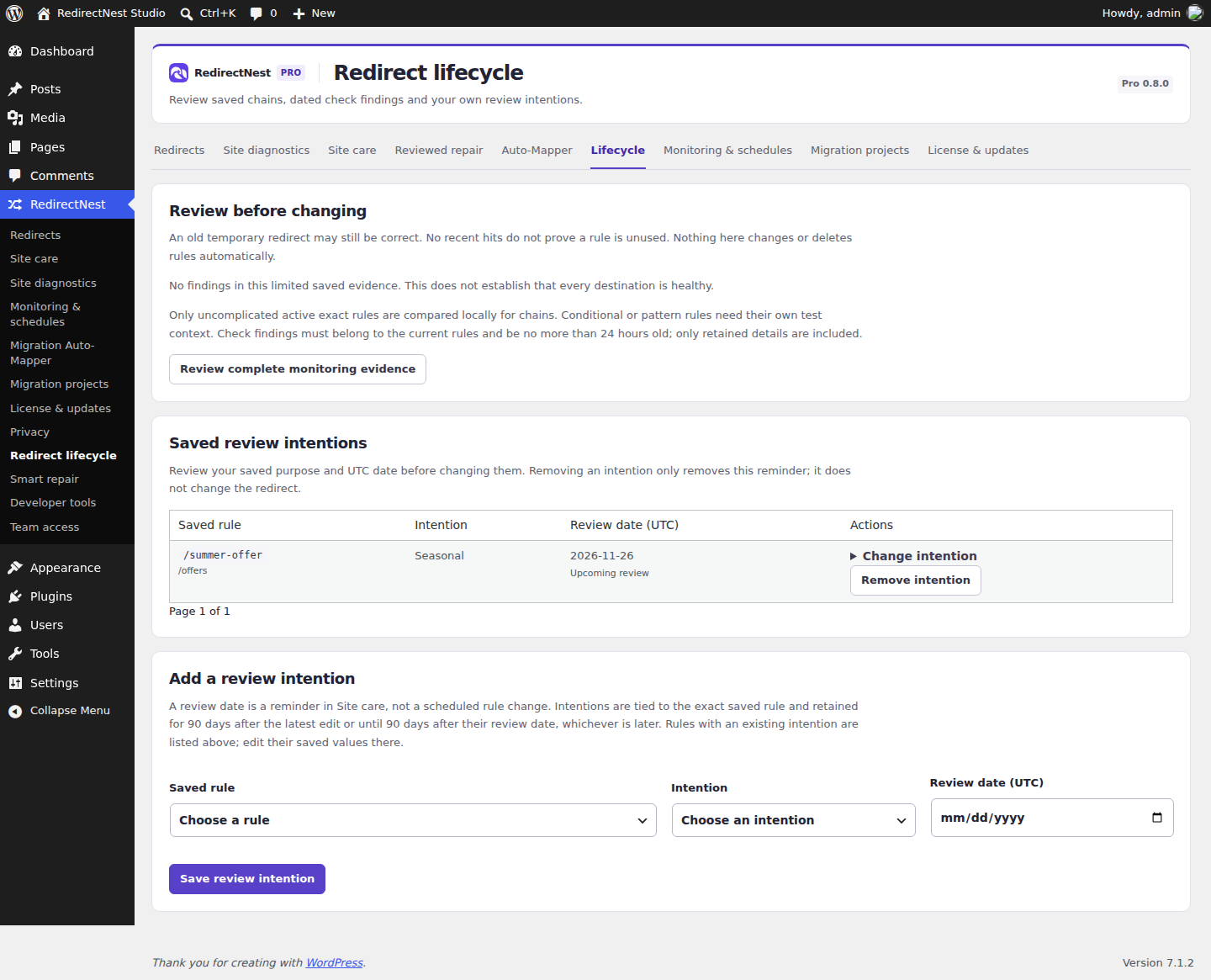This screenshot has width=1211, height=980.
Task: Switch to the Auto-Mapper tab
Action: pos(537,151)
